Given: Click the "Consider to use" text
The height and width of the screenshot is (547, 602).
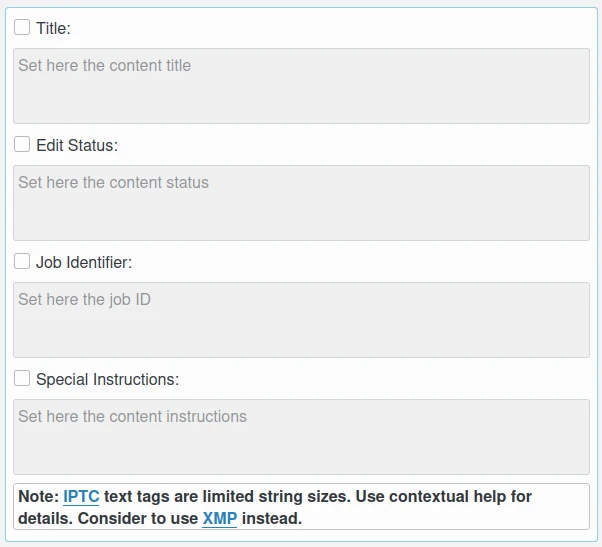Looking at the screenshot, I should click(x=138, y=518).
